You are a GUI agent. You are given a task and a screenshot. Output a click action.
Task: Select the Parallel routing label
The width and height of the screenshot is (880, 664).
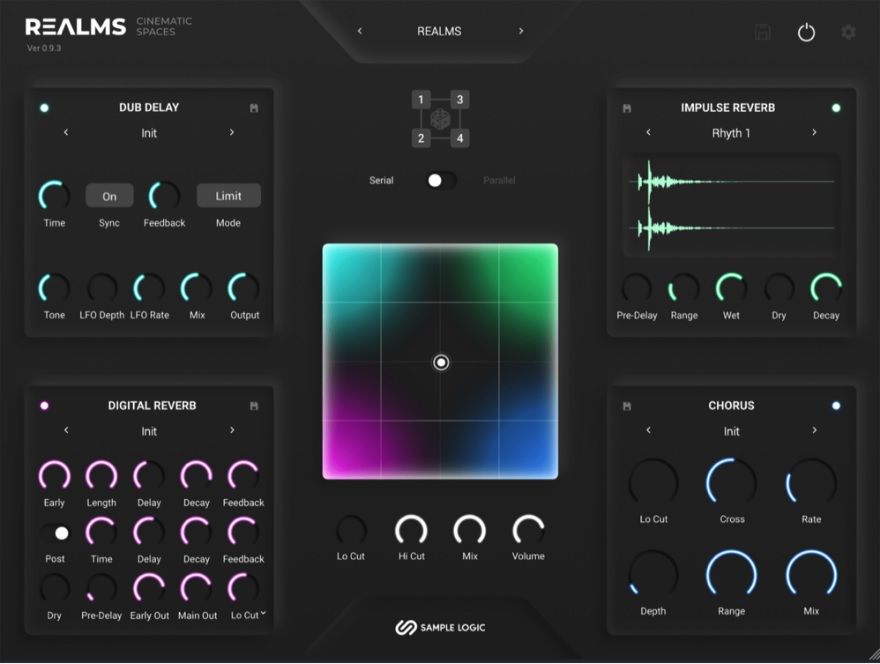point(499,180)
